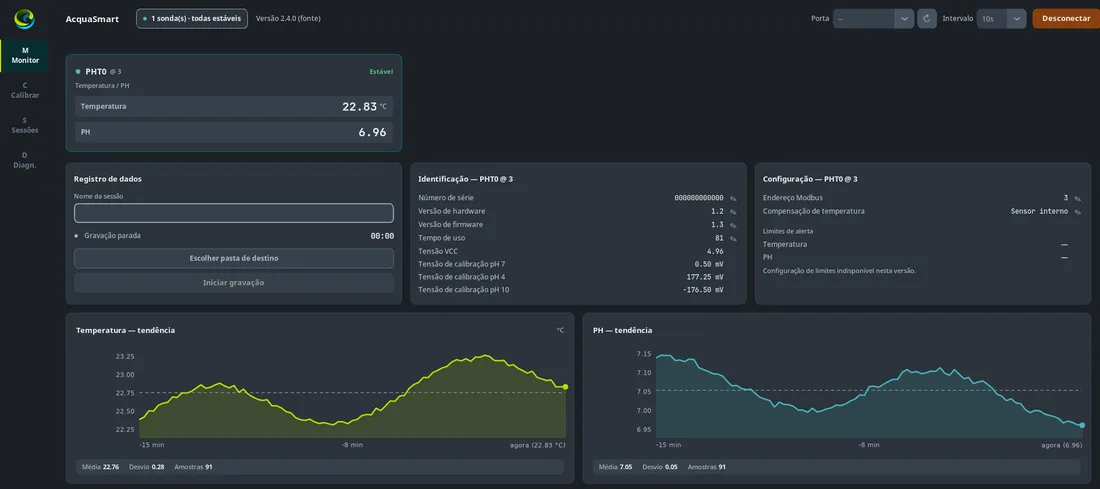This screenshot has height=489, width=1100.
Task: Click the Desconectar button
Action: [1066, 19]
